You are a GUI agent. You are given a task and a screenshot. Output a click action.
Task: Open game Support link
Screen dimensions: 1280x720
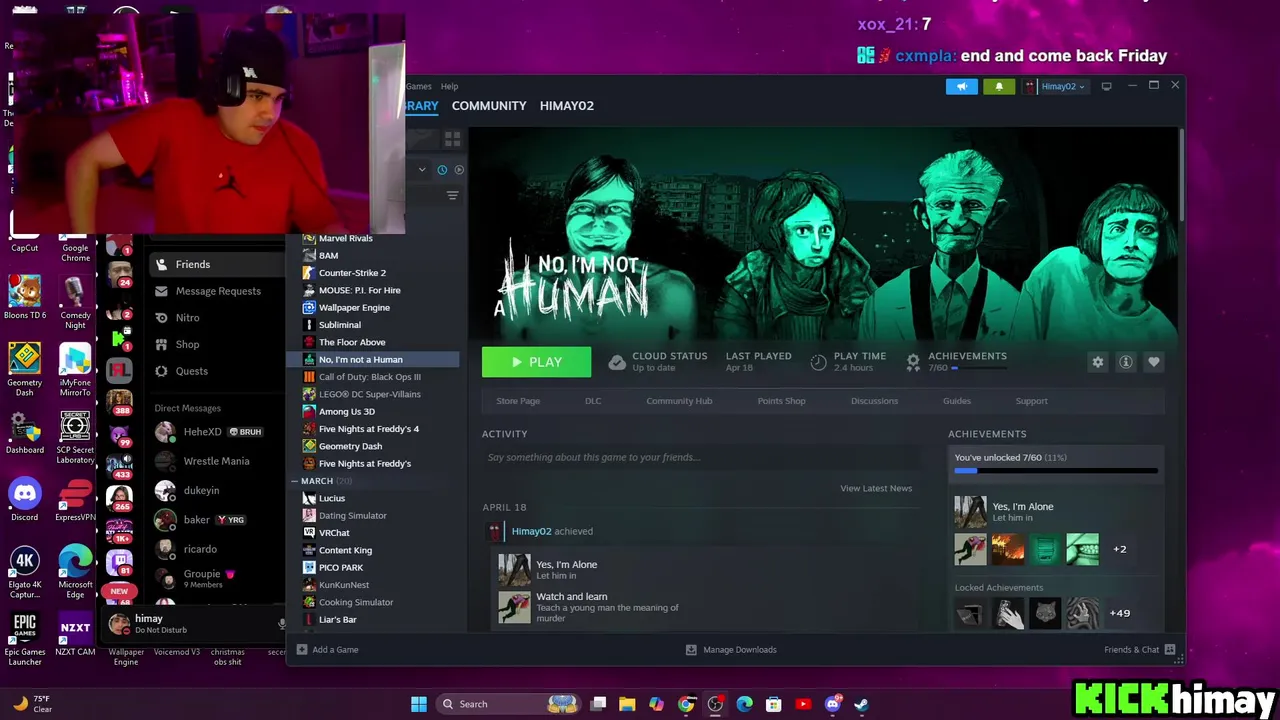click(x=1031, y=401)
